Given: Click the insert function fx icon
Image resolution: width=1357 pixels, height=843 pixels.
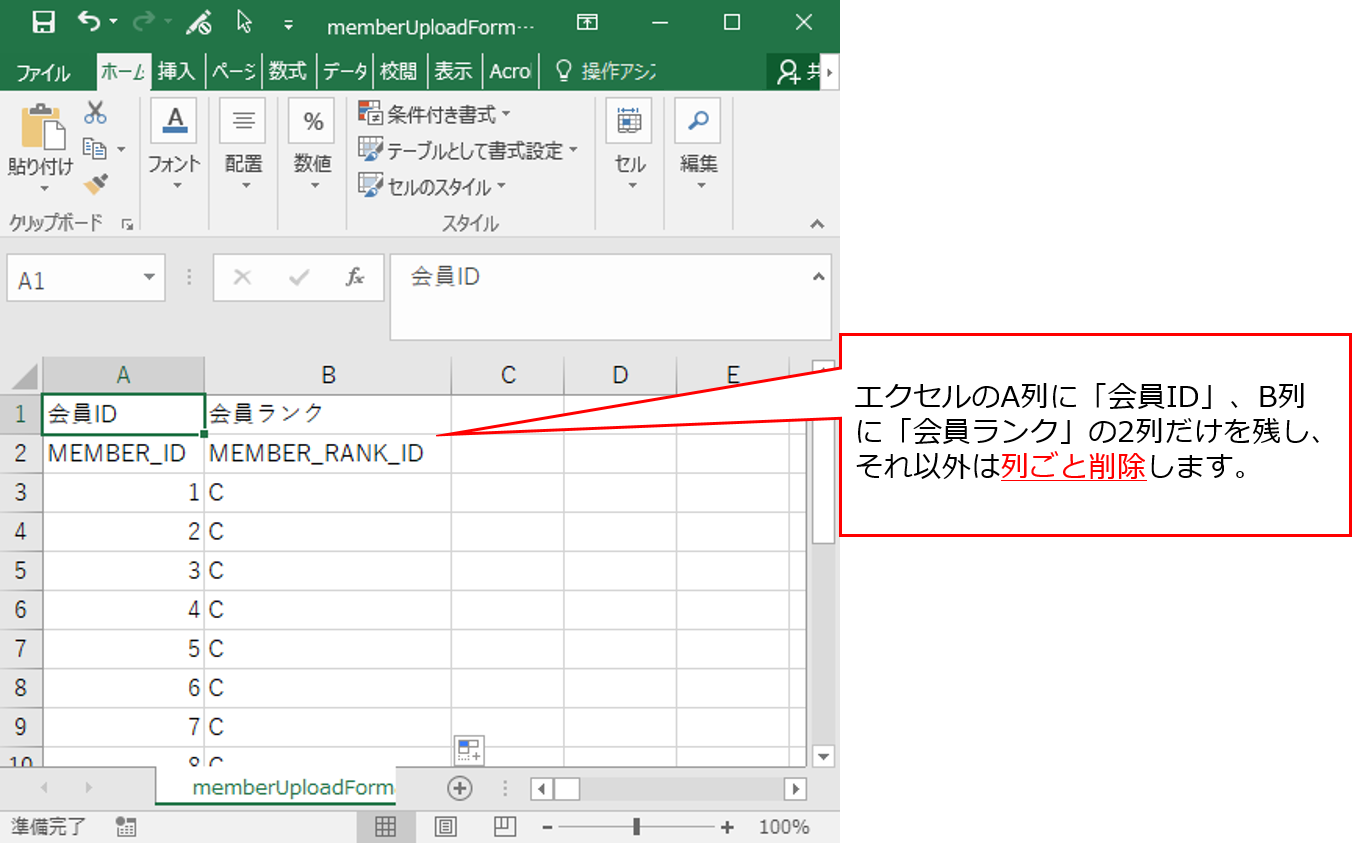Looking at the screenshot, I should [x=354, y=277].
